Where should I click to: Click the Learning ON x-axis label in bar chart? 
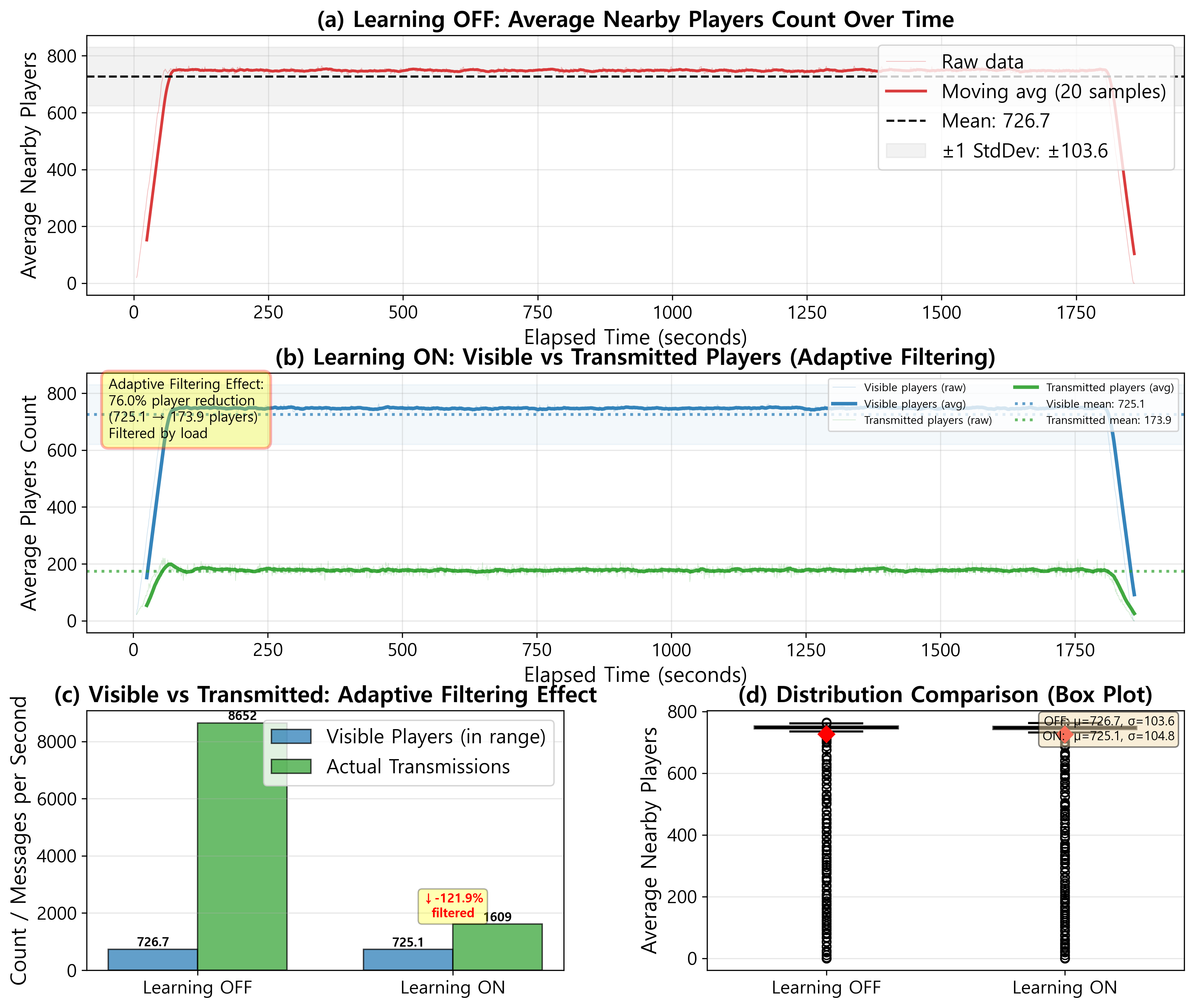click(x=453, y=987)
